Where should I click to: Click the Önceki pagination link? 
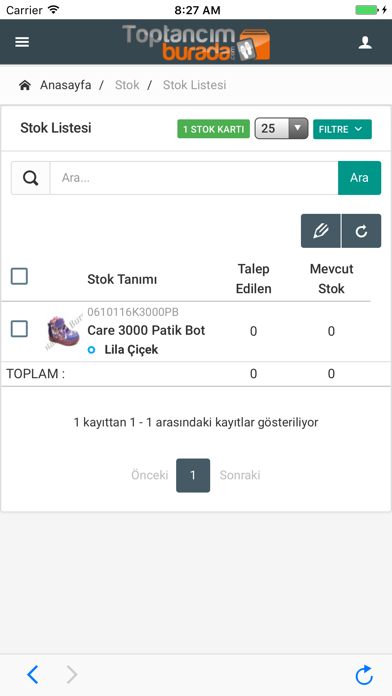click(150, 475)
